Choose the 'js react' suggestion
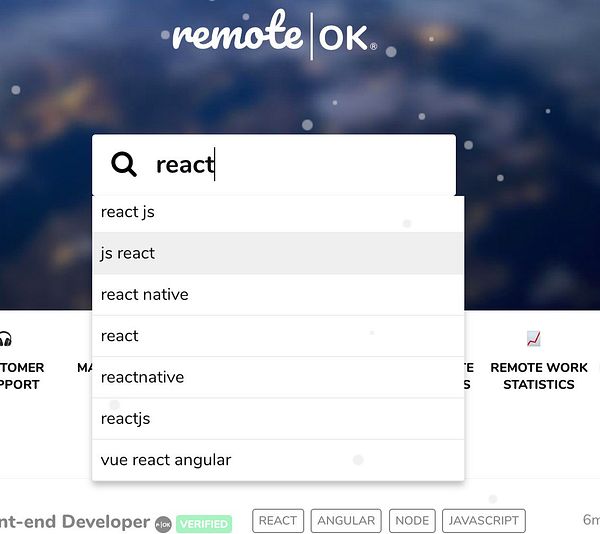 [278, 253]
